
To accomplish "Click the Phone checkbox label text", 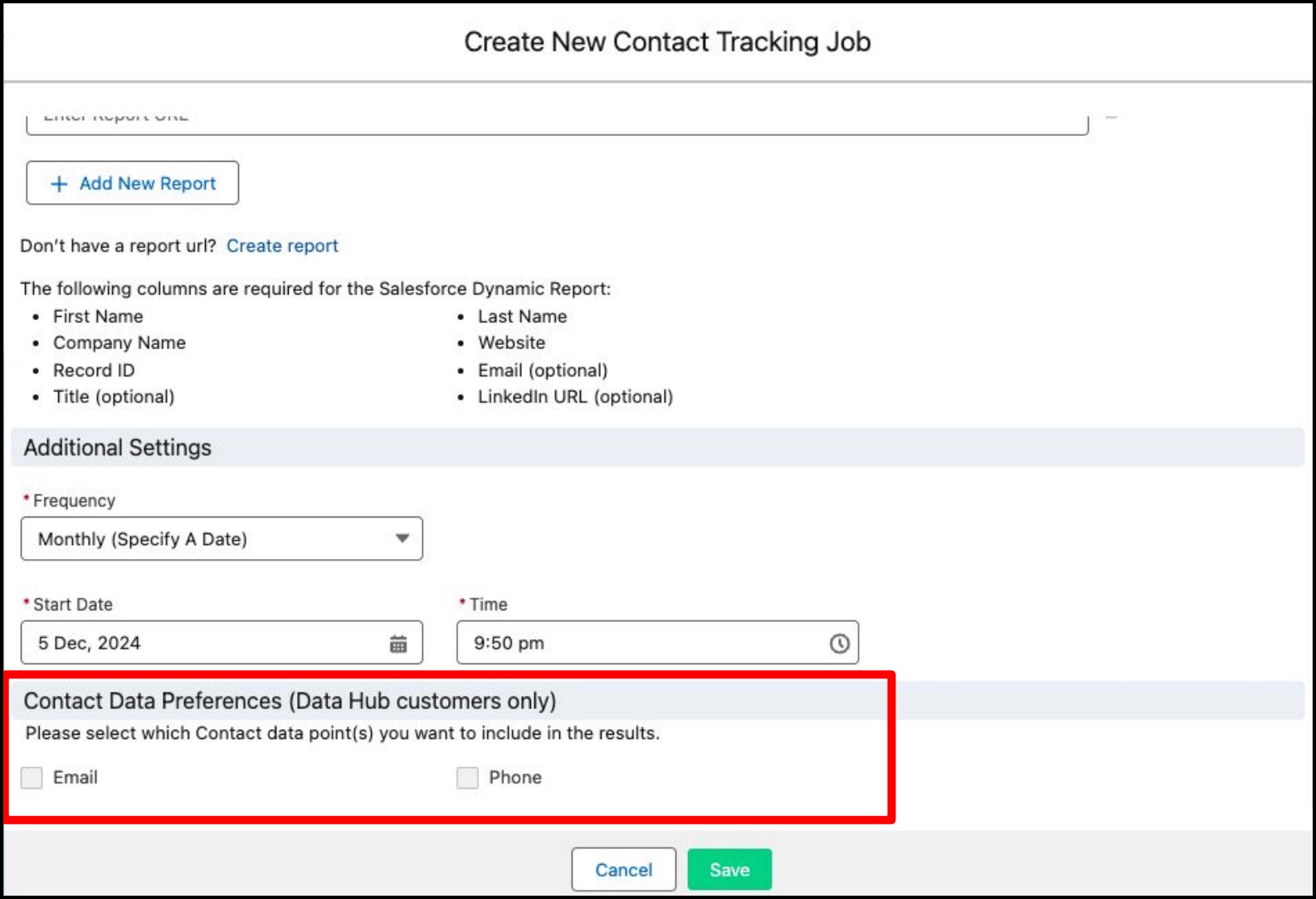I will pyautogui.click(x=515, y=778).
